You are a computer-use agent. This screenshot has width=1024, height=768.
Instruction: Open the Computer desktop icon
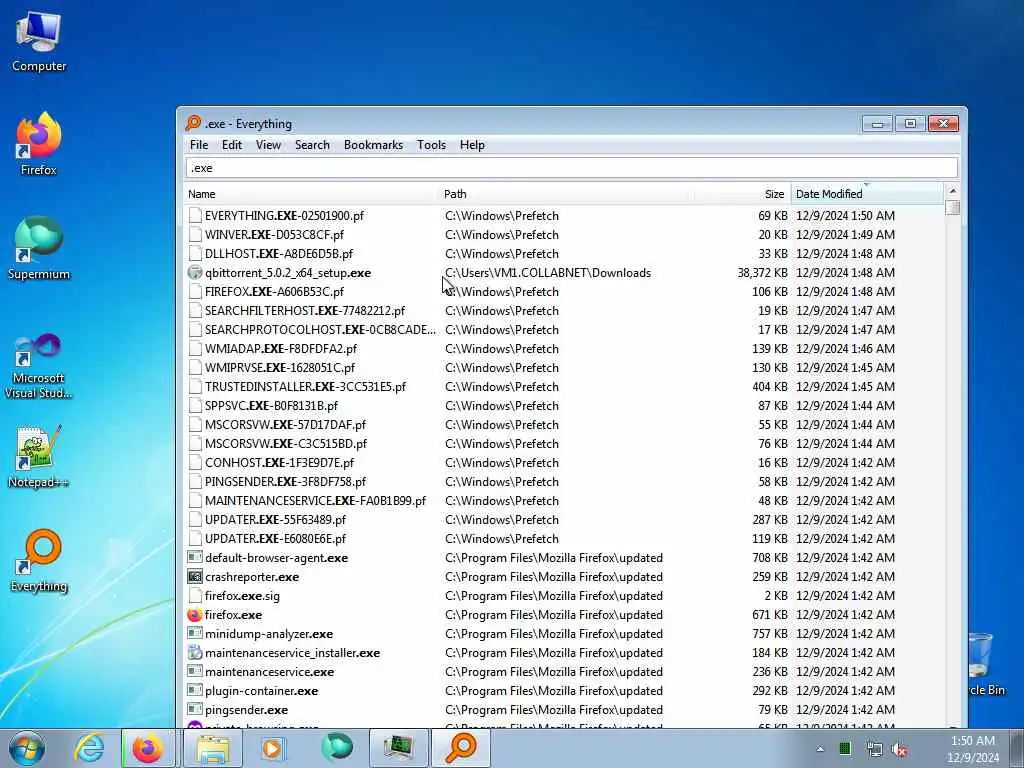point(39,40)
